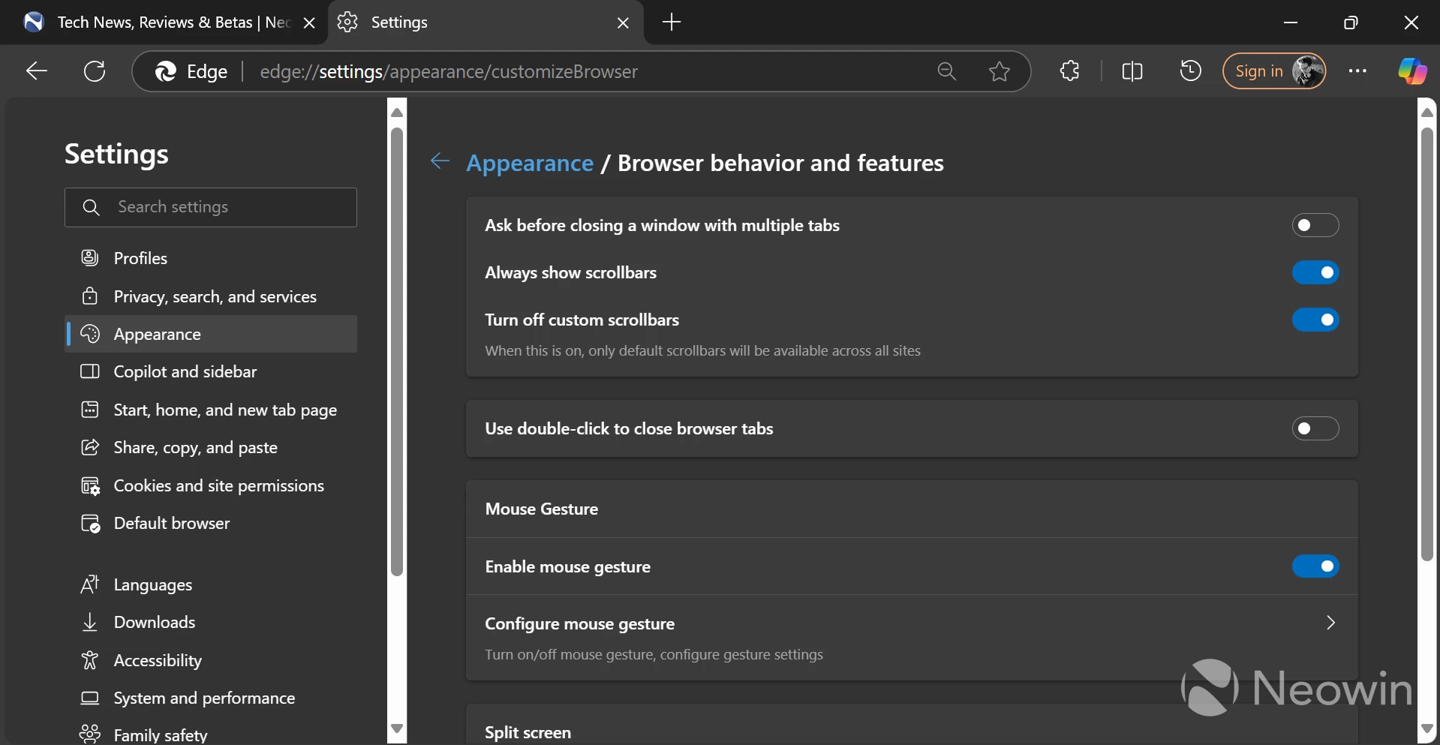The image size is (1440, 745).
Task: Refresh the page with reload icon
Action: coord(94,71)
